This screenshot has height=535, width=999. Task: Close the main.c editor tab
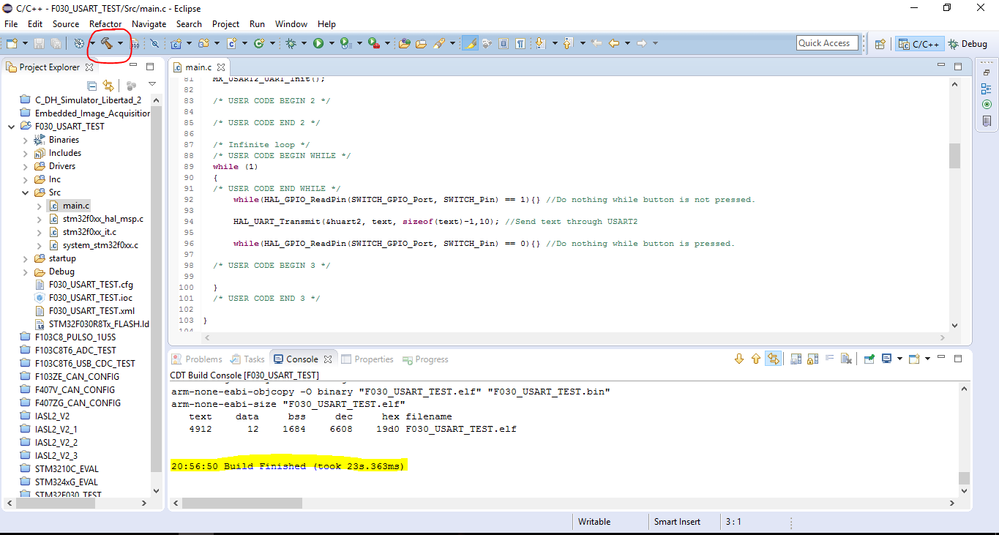pyautogui.click(x=222, y=67)
